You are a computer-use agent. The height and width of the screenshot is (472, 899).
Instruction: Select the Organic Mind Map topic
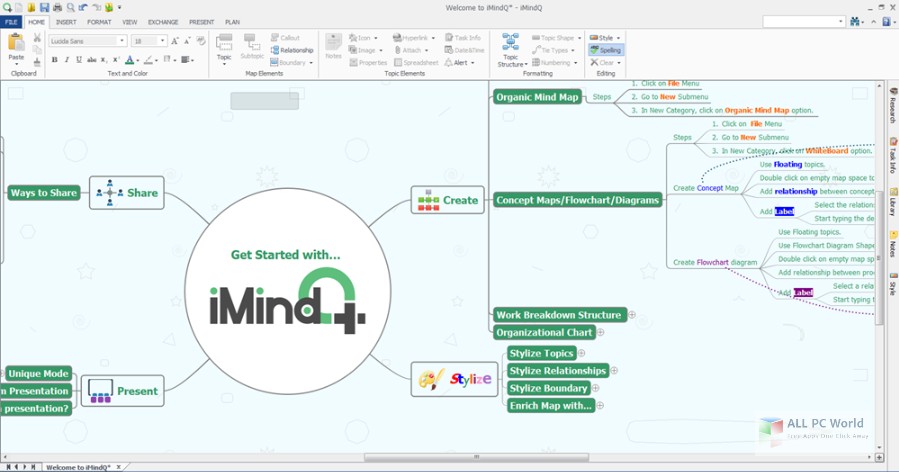537,97
